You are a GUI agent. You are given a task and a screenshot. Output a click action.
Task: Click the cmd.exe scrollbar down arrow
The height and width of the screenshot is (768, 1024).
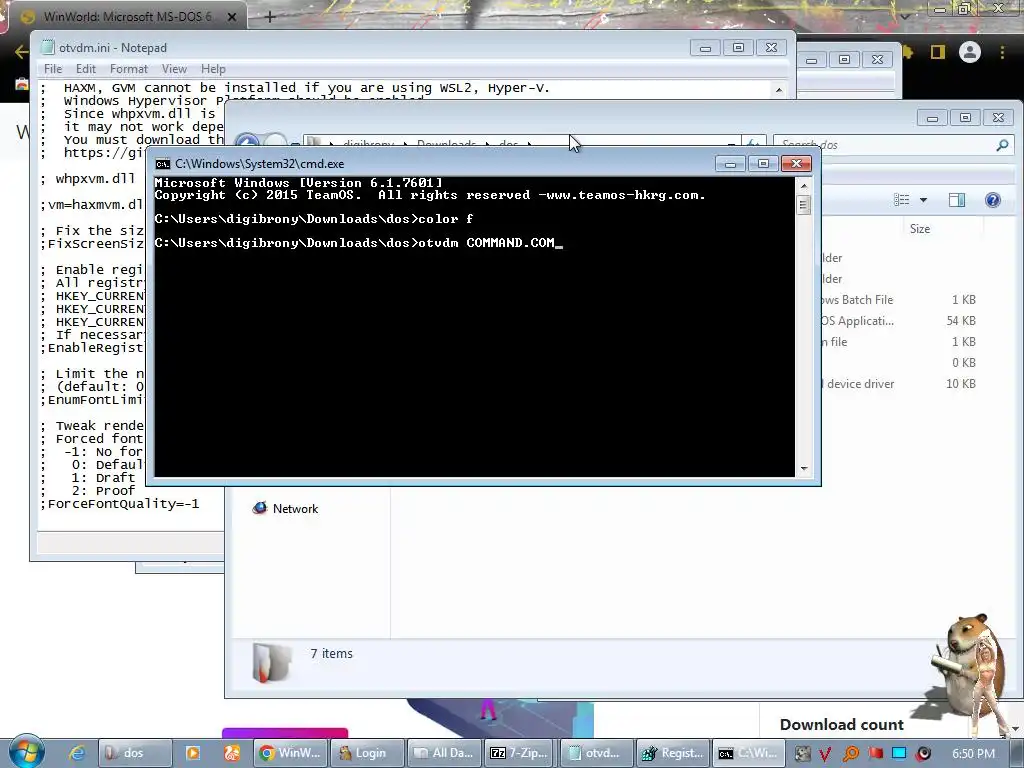click(804, 468)
